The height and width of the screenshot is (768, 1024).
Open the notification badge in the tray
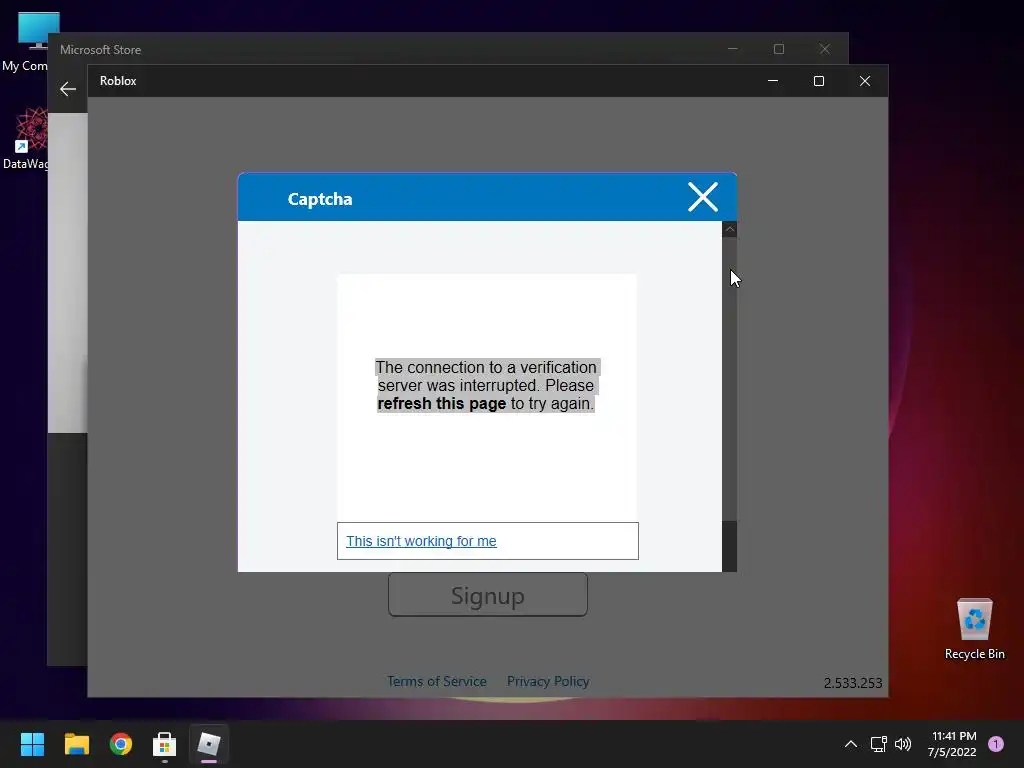click(996, 744)
